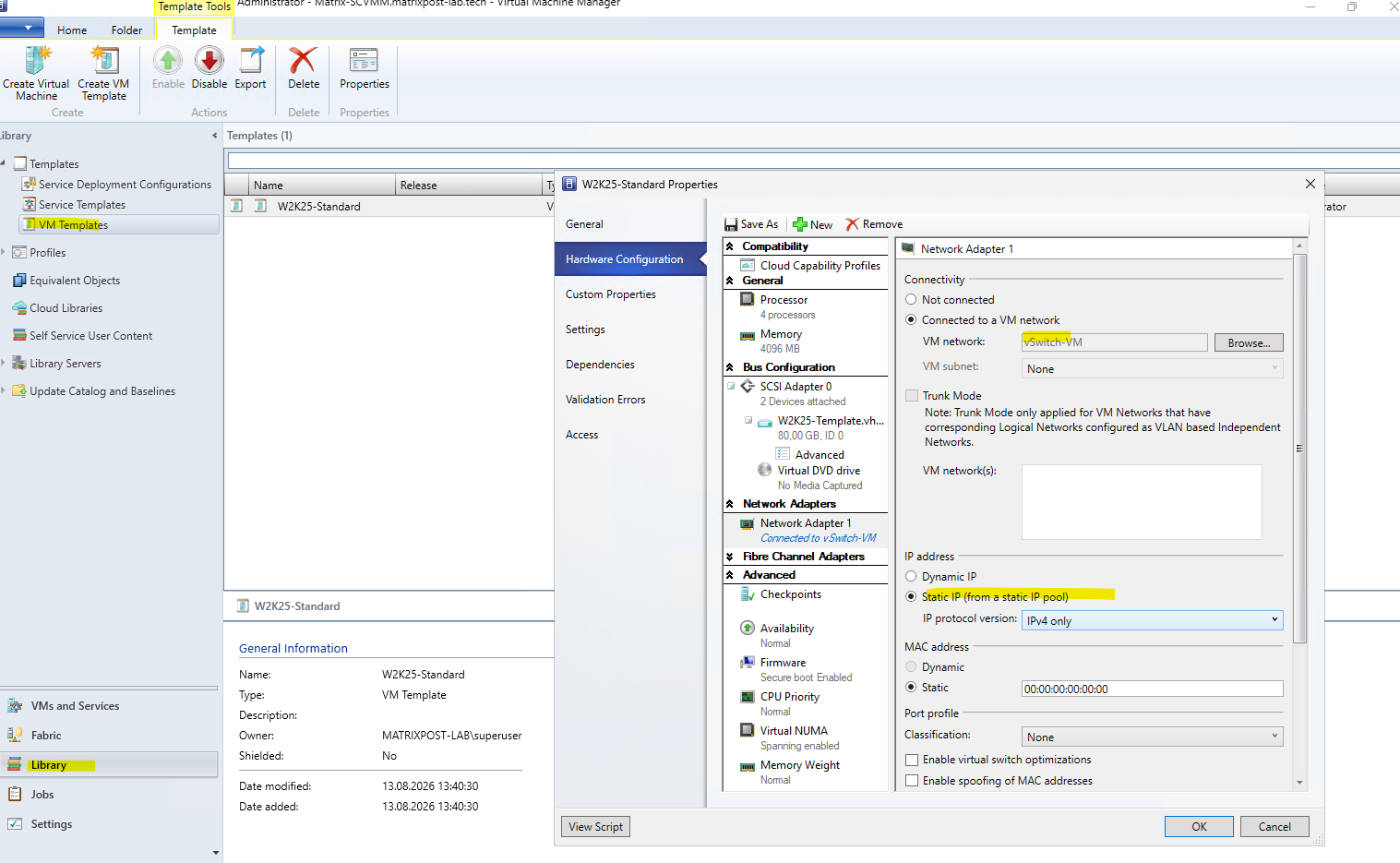Click Cancel in the Properties dialog
Viewport: 1400px width, 863px height.
pyautogui.click(x=1274, y=827)
